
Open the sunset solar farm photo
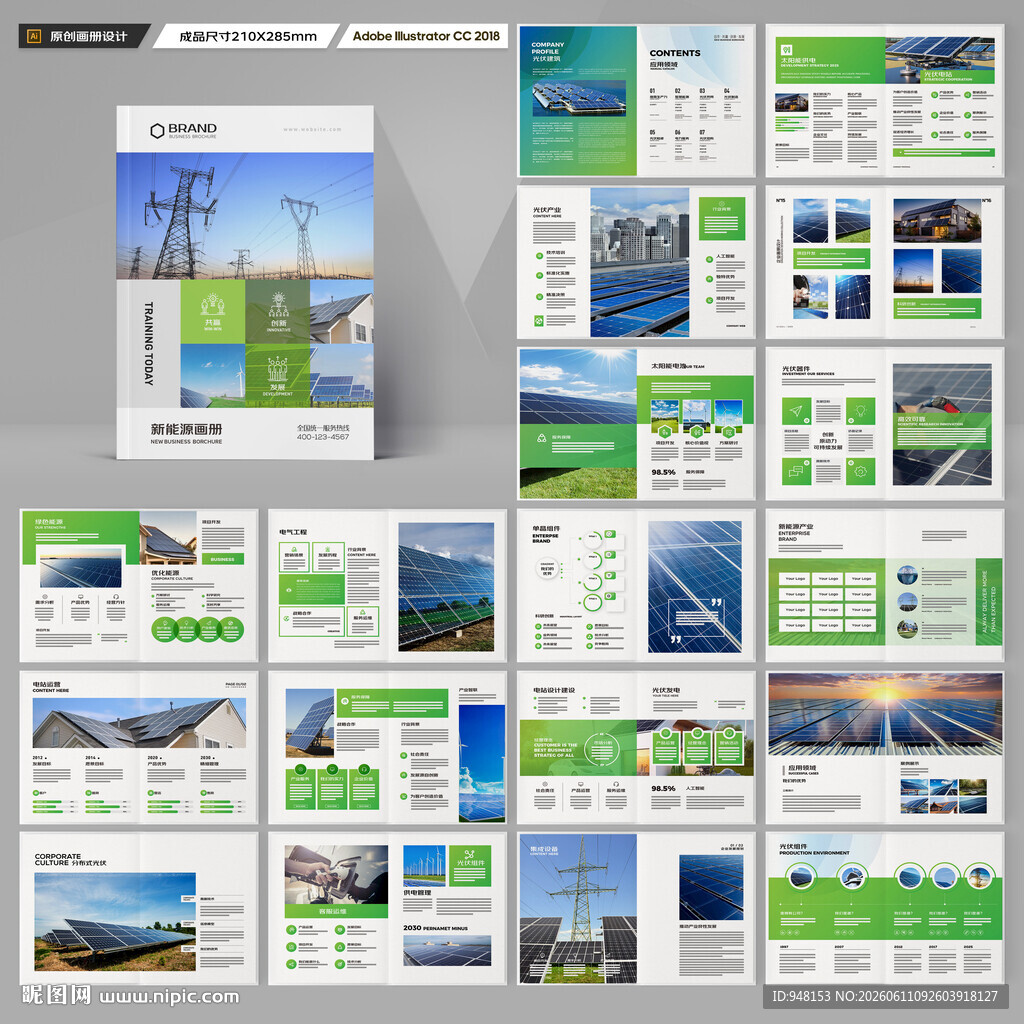885,714
